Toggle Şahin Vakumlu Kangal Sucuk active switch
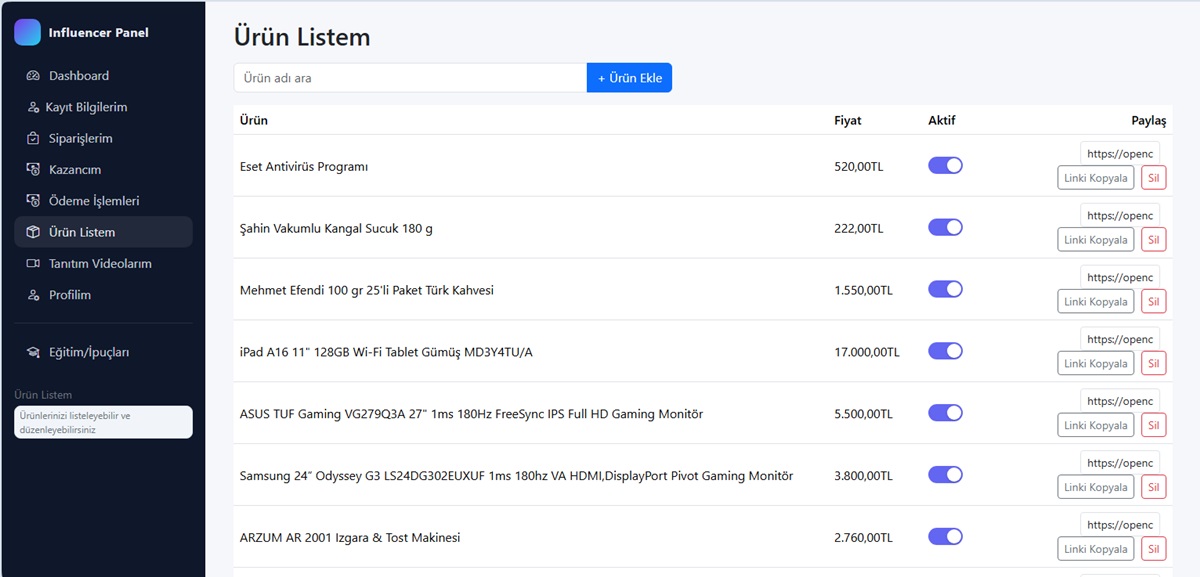Viewport: 1200px width, 577px height. point(945,228)
